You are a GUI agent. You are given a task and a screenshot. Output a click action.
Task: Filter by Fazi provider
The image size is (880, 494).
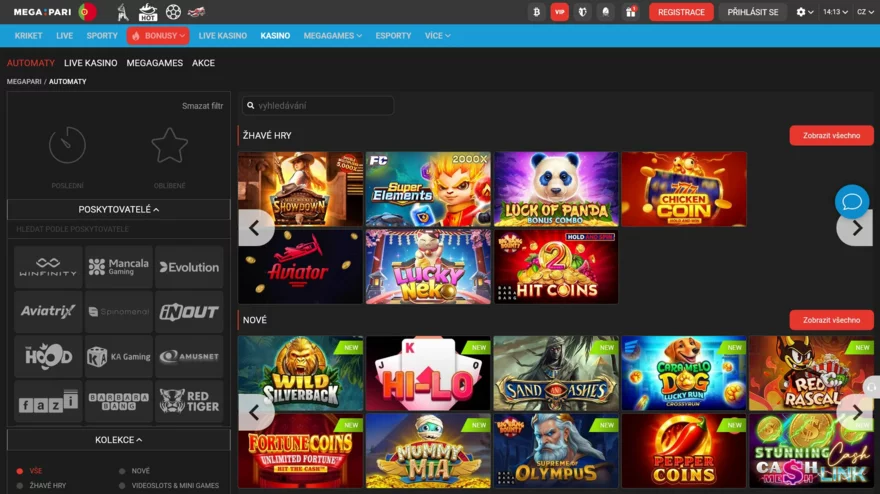tap(48, 401)
